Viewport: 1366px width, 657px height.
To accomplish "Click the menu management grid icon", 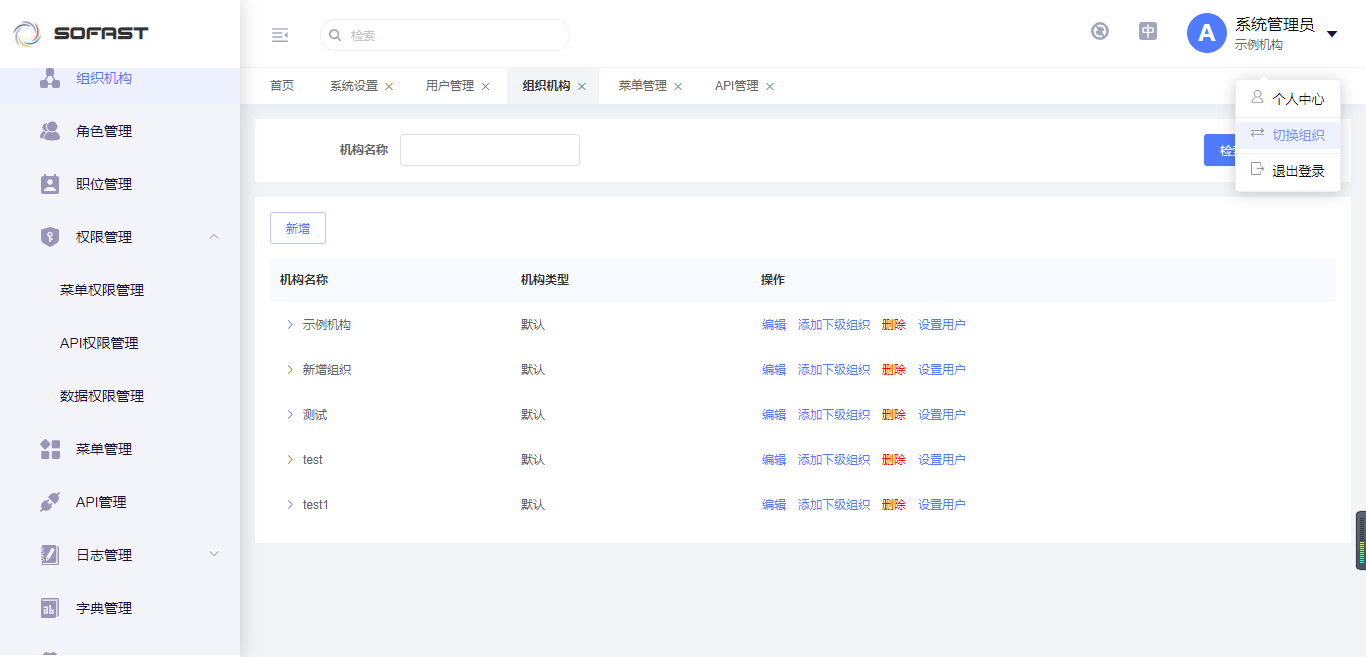I will point(50,449).
